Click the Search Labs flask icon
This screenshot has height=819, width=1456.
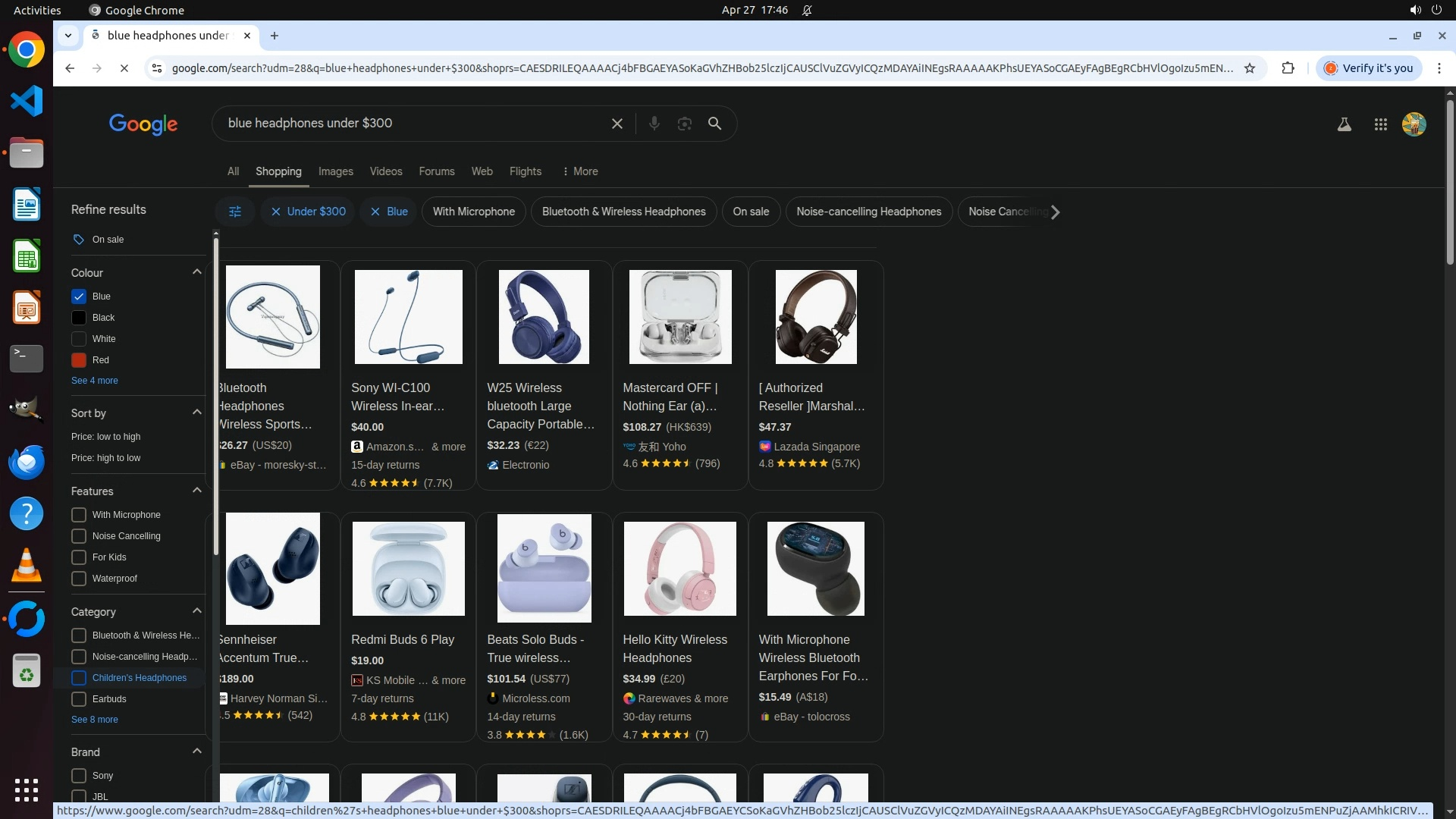pos(1344,124)
